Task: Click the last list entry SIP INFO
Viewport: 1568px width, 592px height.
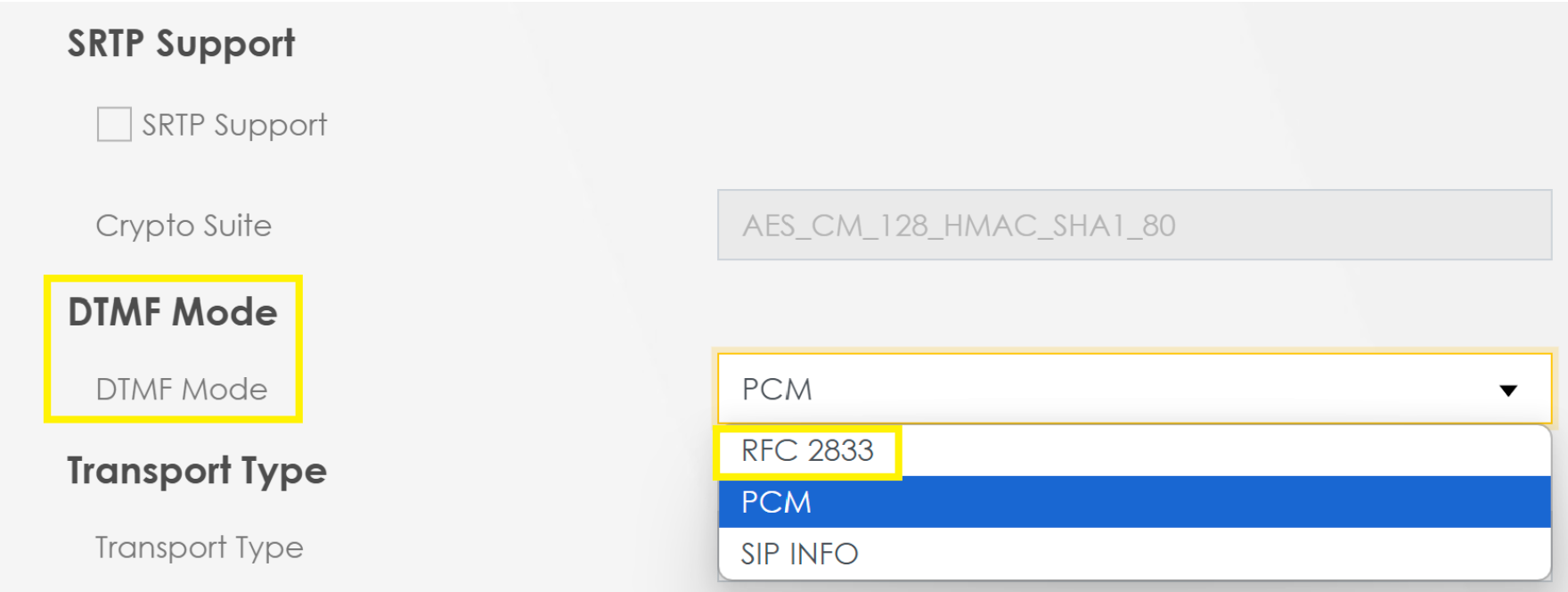Action: 799,555
